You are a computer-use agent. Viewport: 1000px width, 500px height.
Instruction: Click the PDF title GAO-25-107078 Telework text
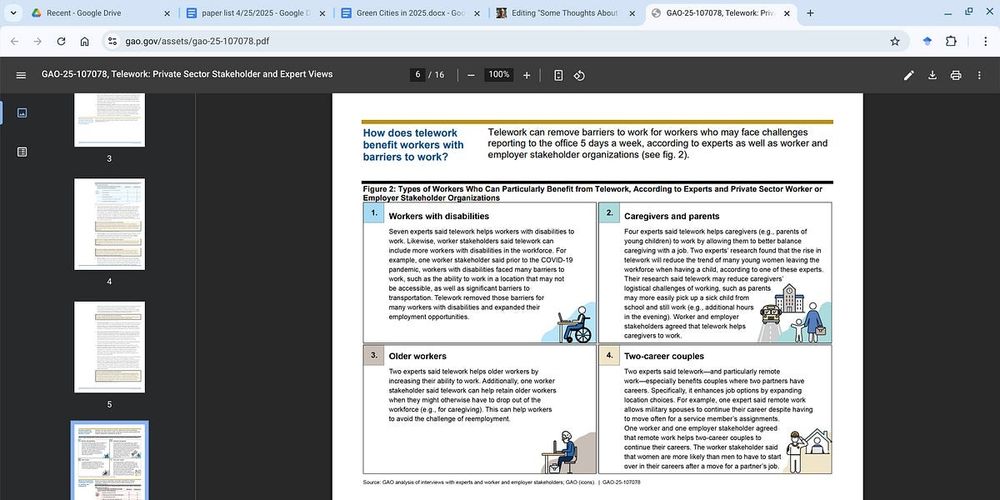coord(187,74)
